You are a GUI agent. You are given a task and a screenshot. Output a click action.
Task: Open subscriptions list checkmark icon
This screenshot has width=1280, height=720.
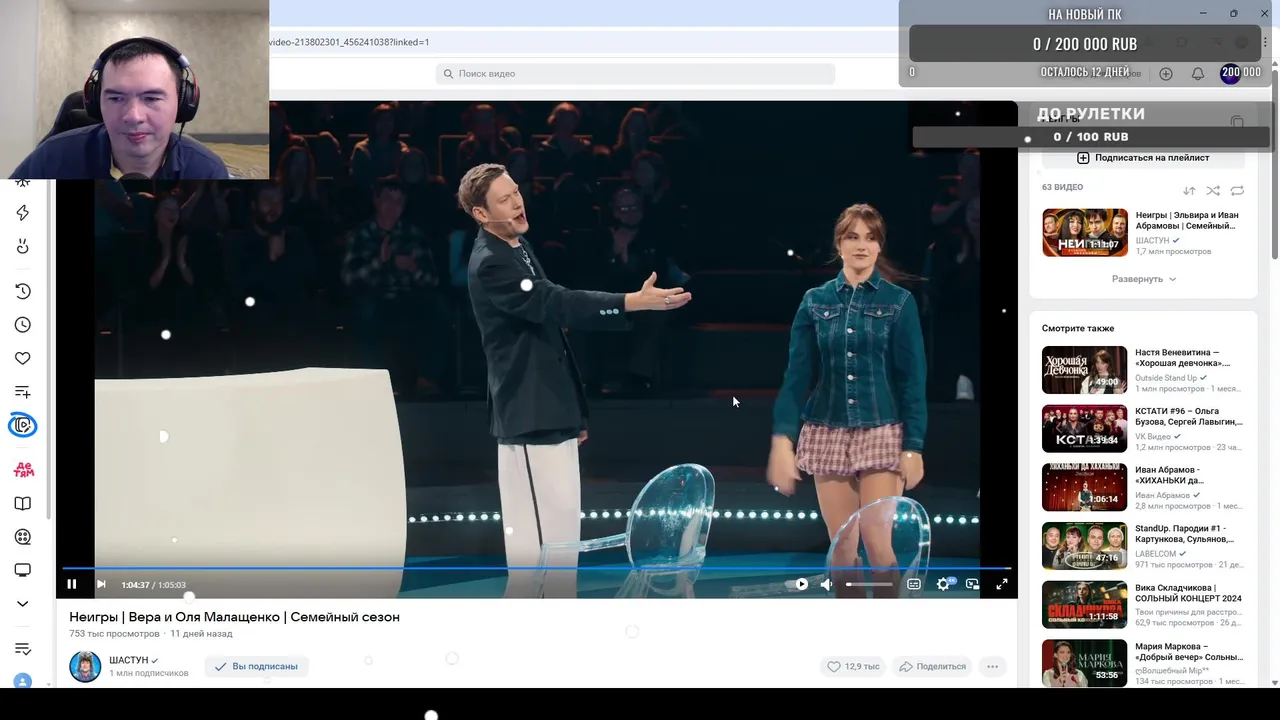[23, 649]
